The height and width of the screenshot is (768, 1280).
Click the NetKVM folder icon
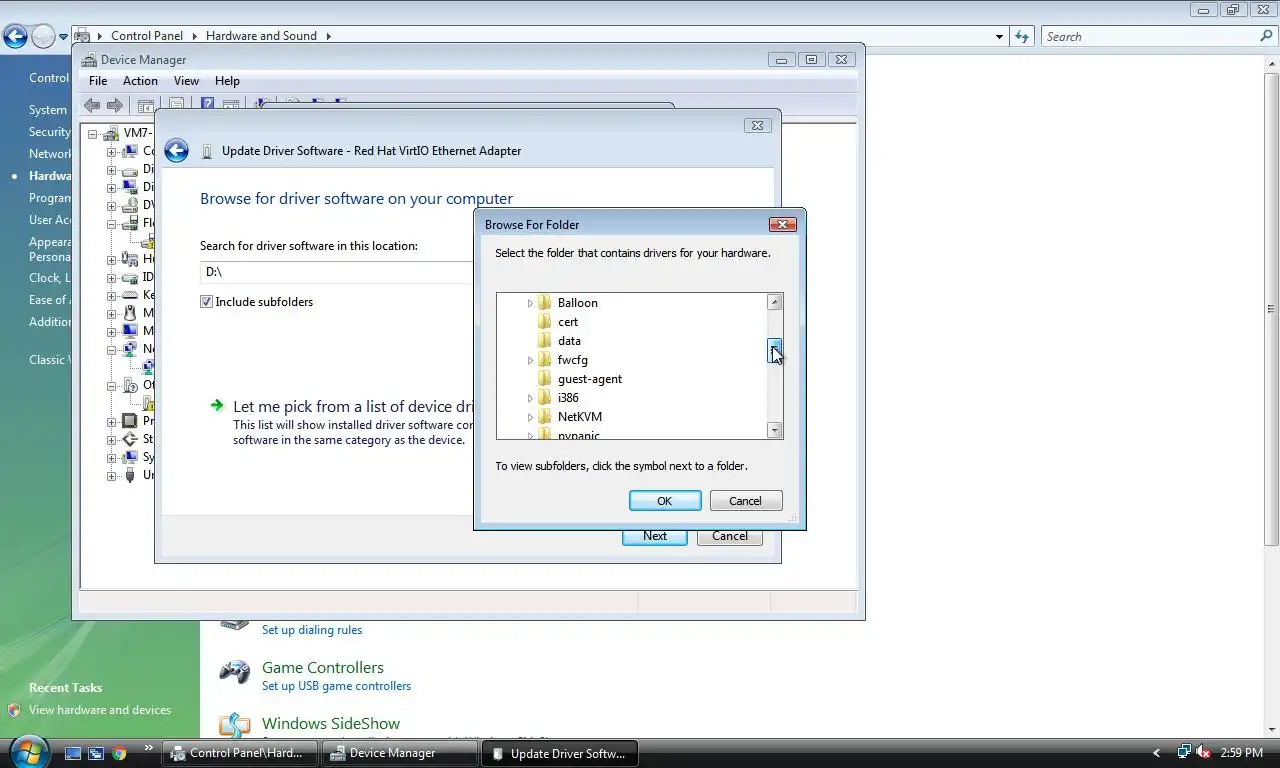(545, 416)
